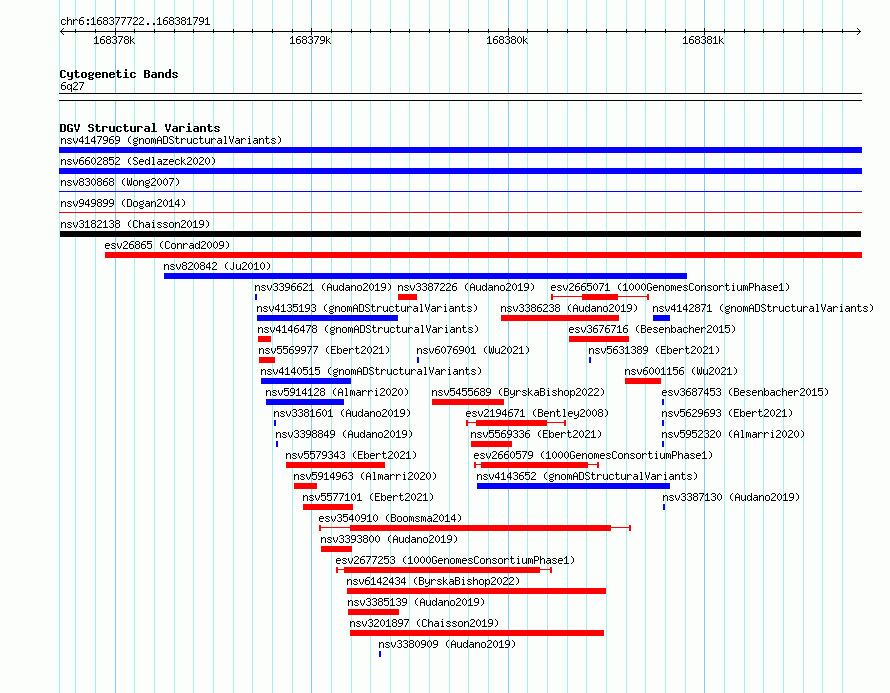Select nsv4140515 gnomADStructuralVariants label
The height and width of the screenshot is (693, 890).
371,371
